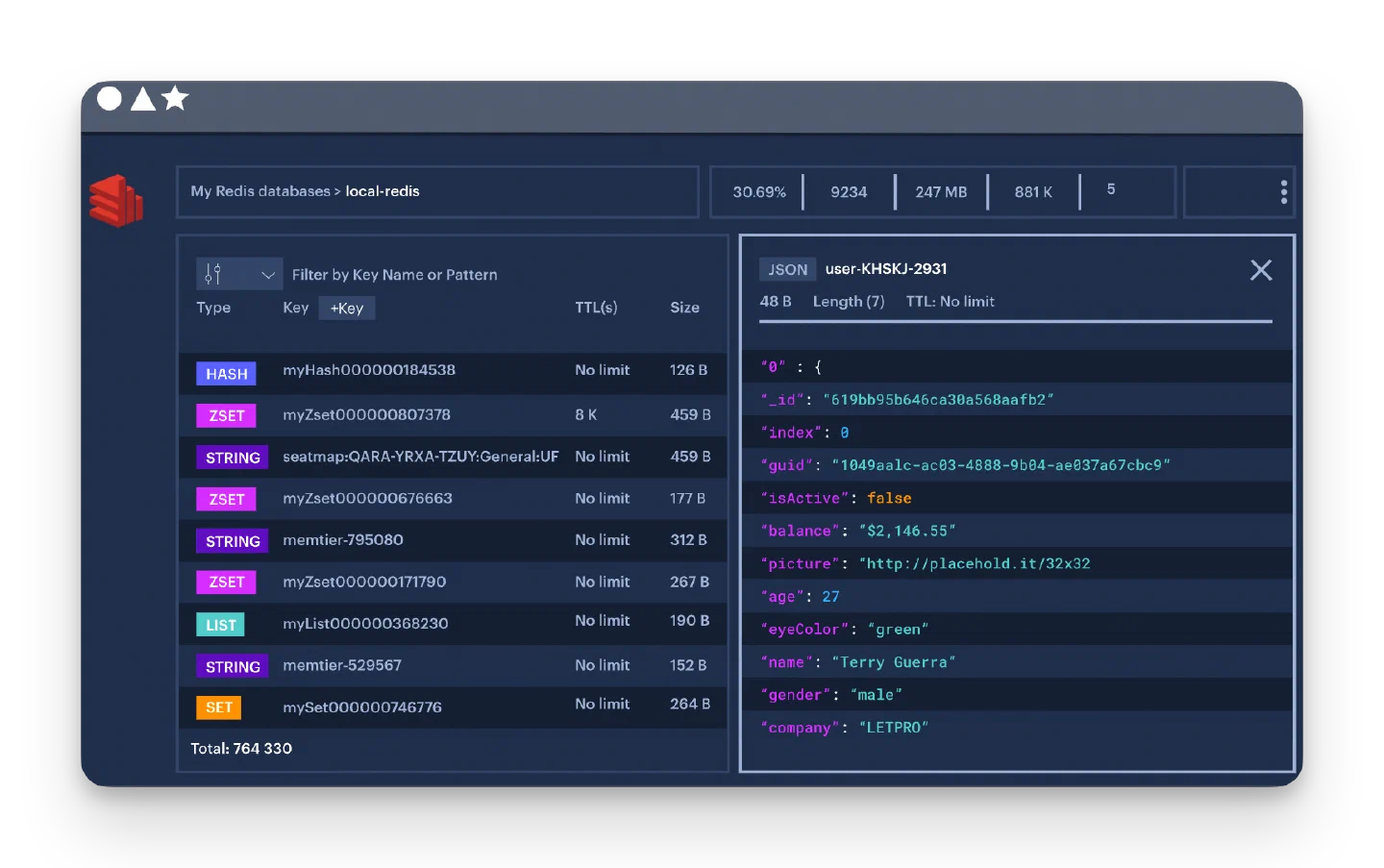This screenshot has width=1384, height=868.
Task: Click the HASH type badge
Action: (x=227, y=374)
